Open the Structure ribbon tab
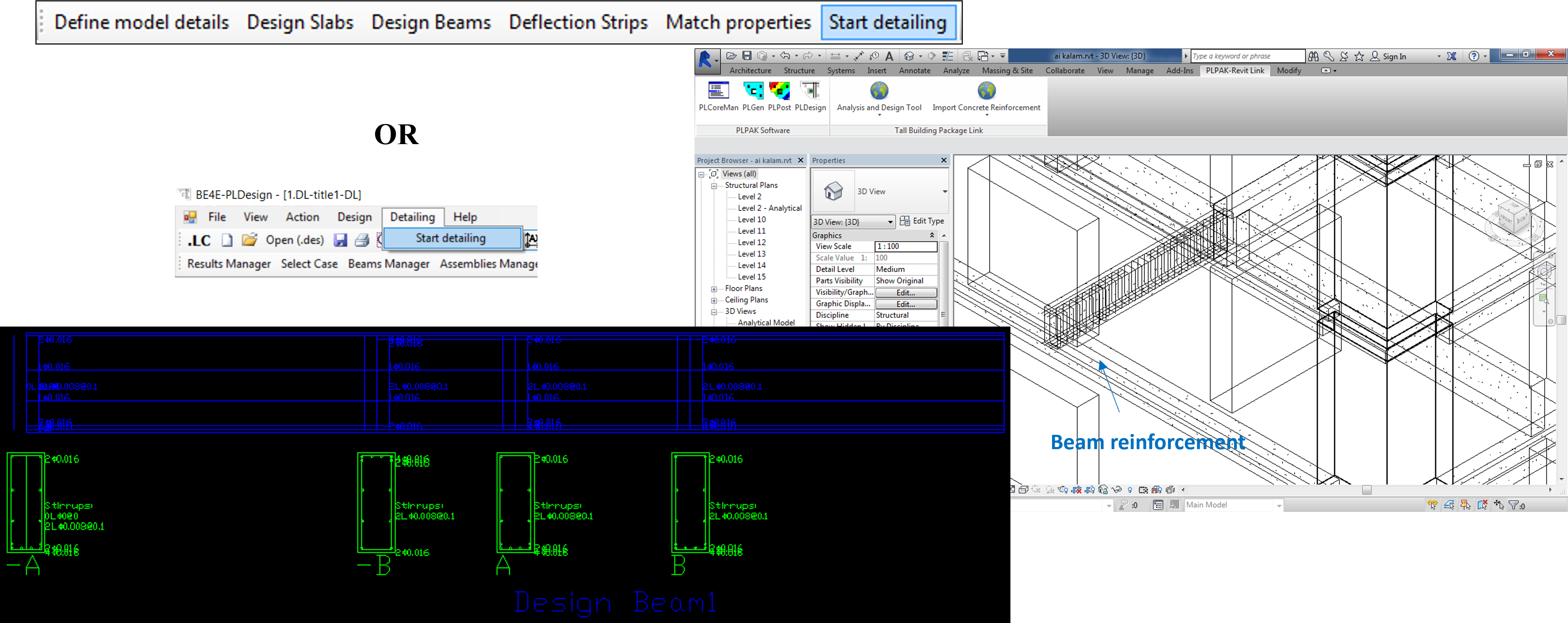 coord(799,71)
